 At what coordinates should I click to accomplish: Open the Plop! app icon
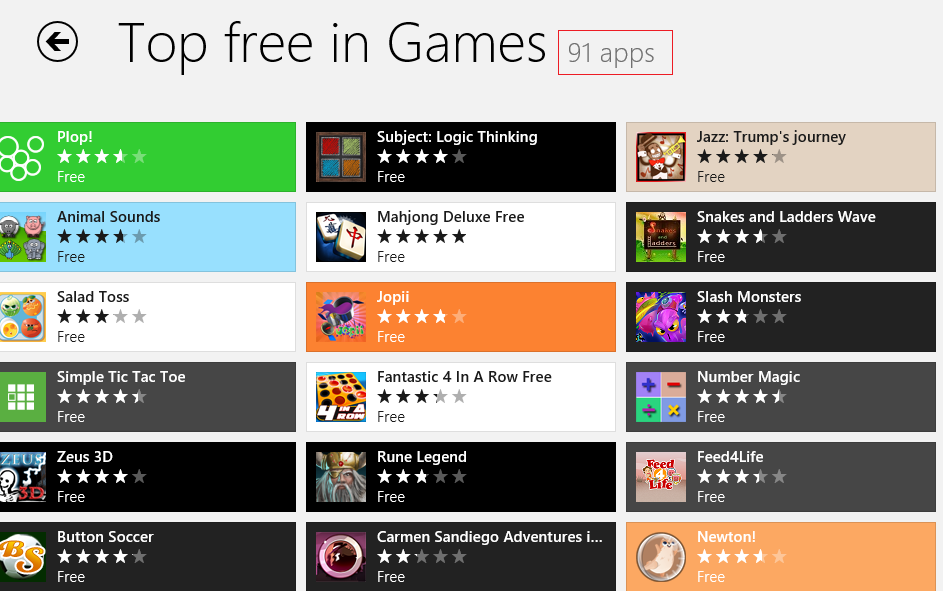pyautogui.click(x=22, y=157)
